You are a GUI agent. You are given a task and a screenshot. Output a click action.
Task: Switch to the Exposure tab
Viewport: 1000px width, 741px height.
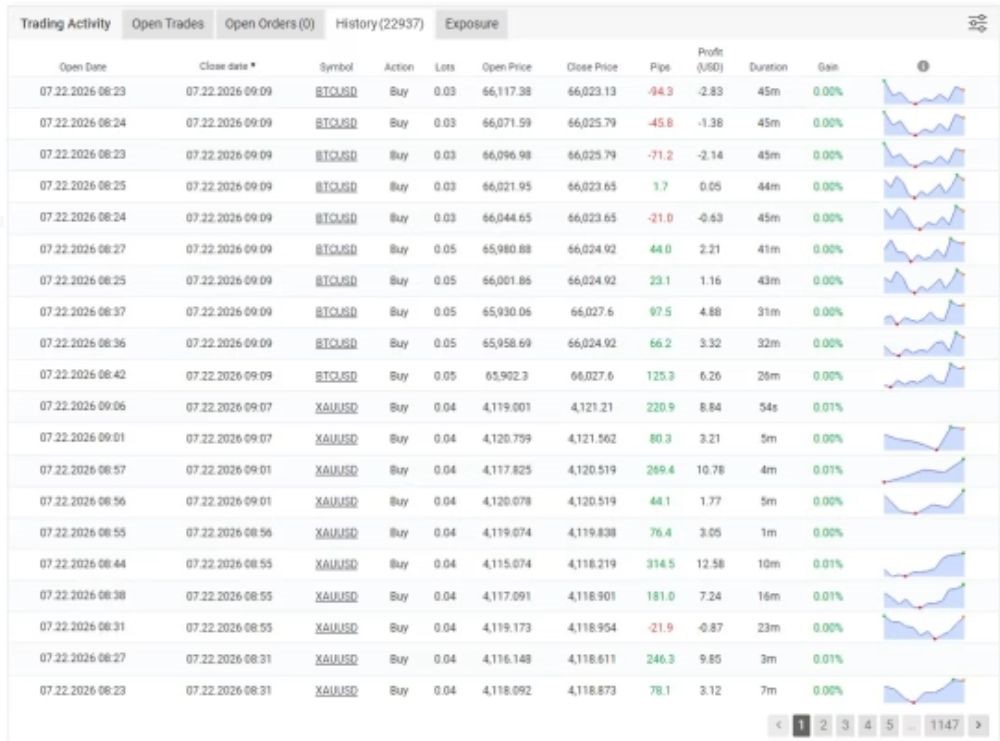click(x=471, y=24)
